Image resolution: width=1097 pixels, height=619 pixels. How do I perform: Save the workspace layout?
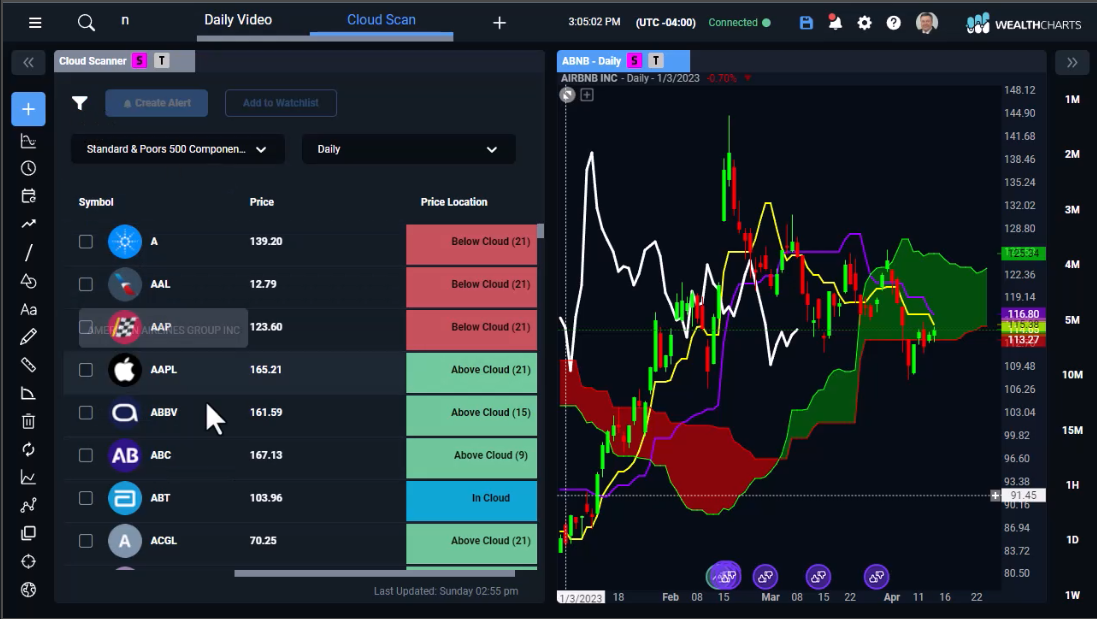(x=806, y=22)
